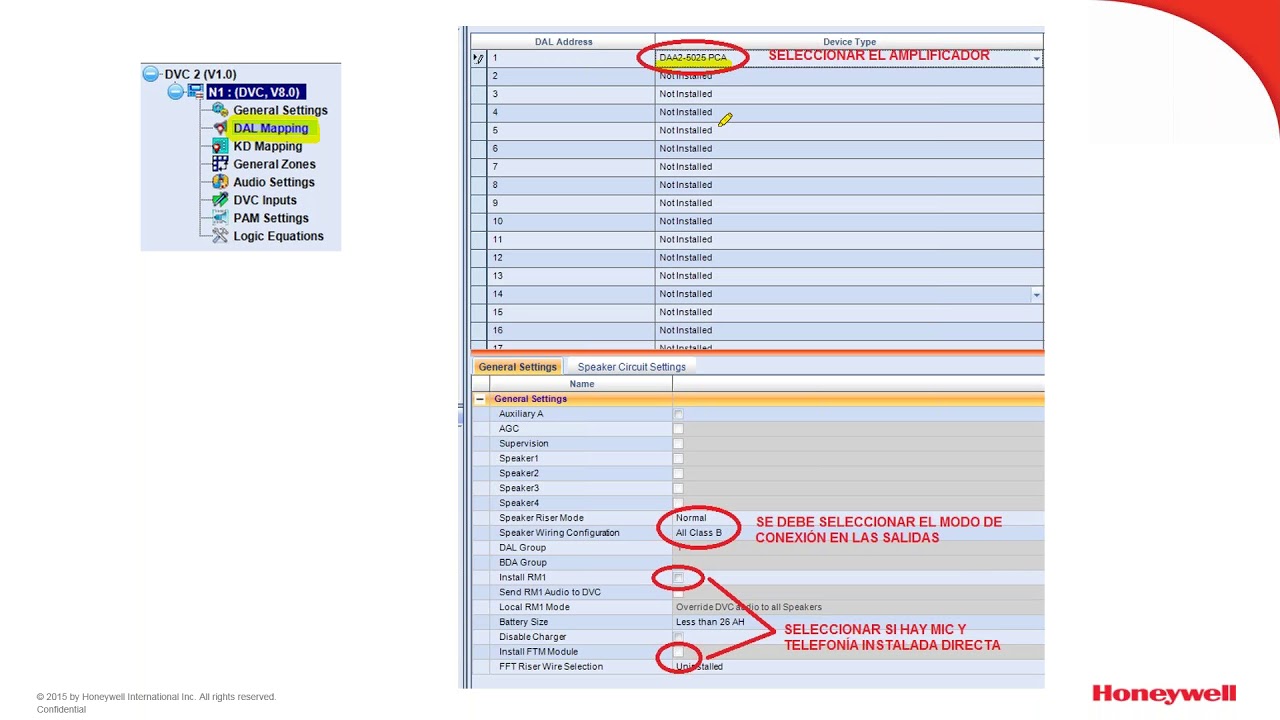Open Audio Settings tree item
1280x720 pixels.
(x=273, y=182)
